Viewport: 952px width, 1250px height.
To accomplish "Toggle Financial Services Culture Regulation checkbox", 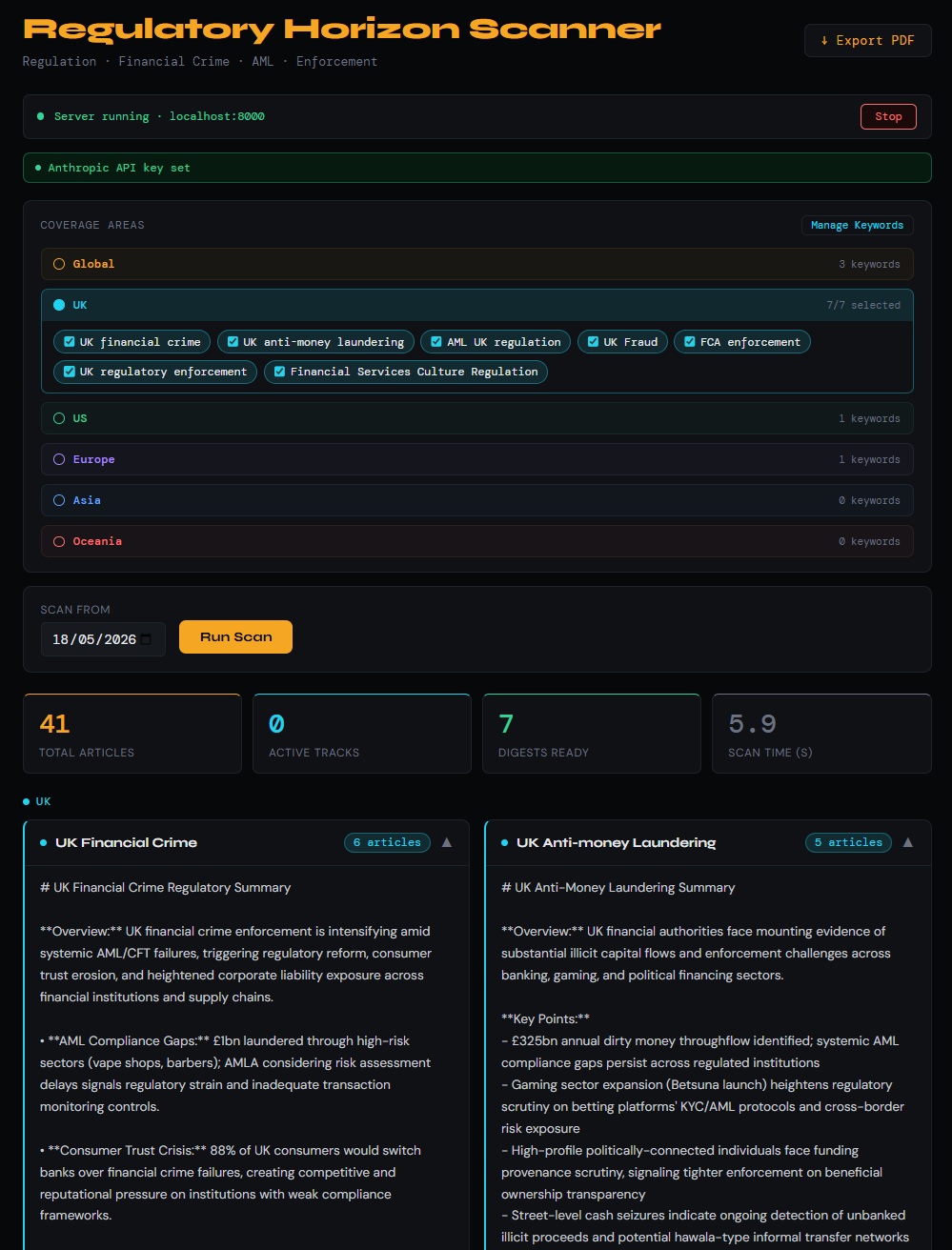I will pos(280,372).
